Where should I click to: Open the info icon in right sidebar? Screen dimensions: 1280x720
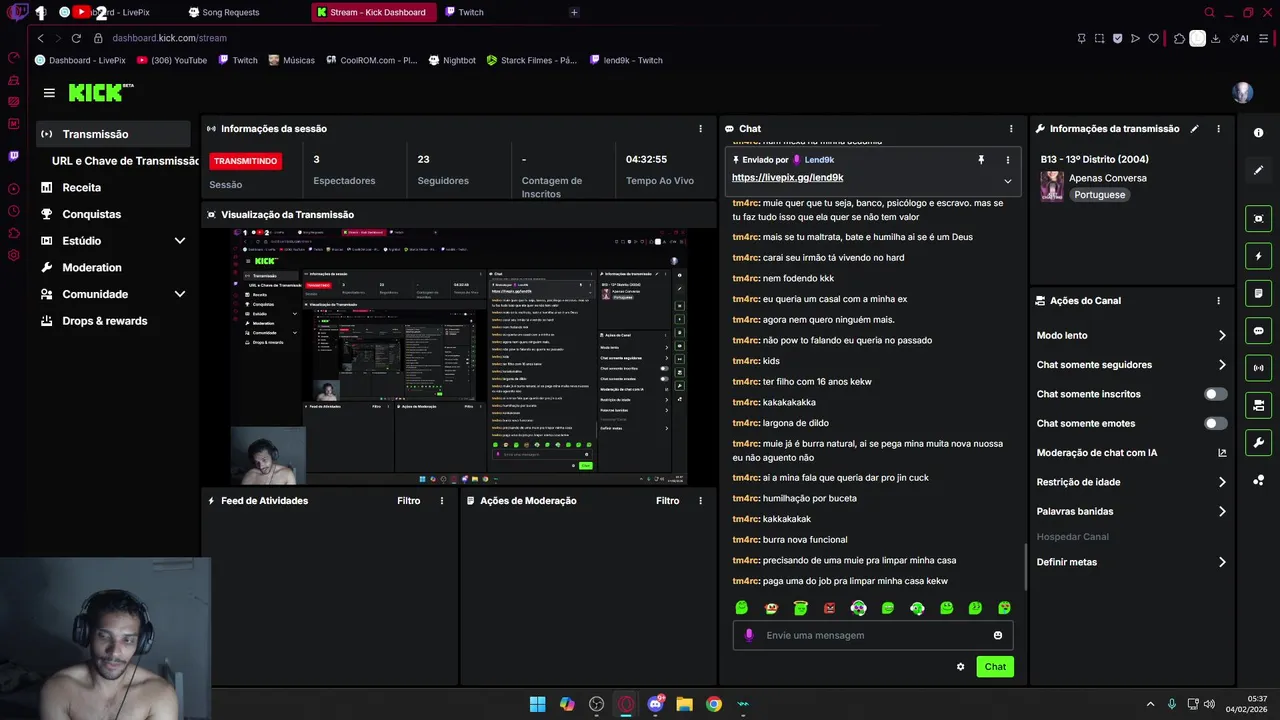1258,133
